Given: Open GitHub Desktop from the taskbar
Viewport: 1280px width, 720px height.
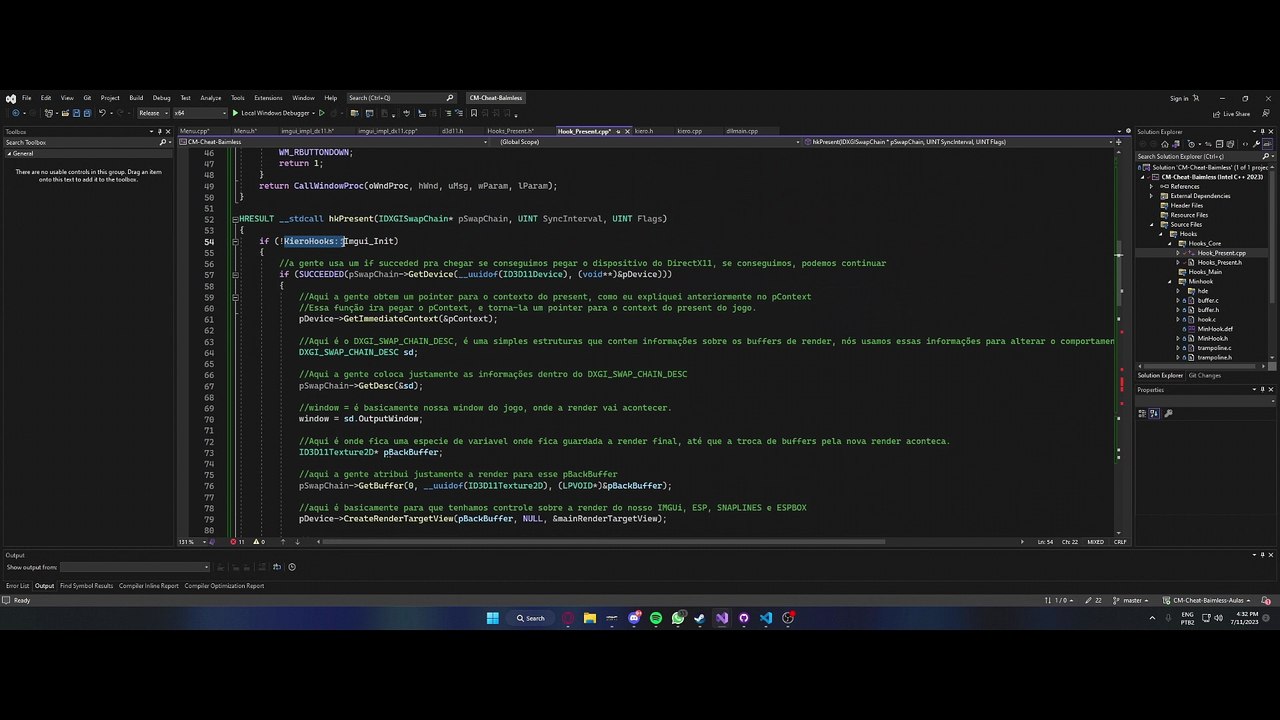Looking at the screenshot, I should click(744, 618).
